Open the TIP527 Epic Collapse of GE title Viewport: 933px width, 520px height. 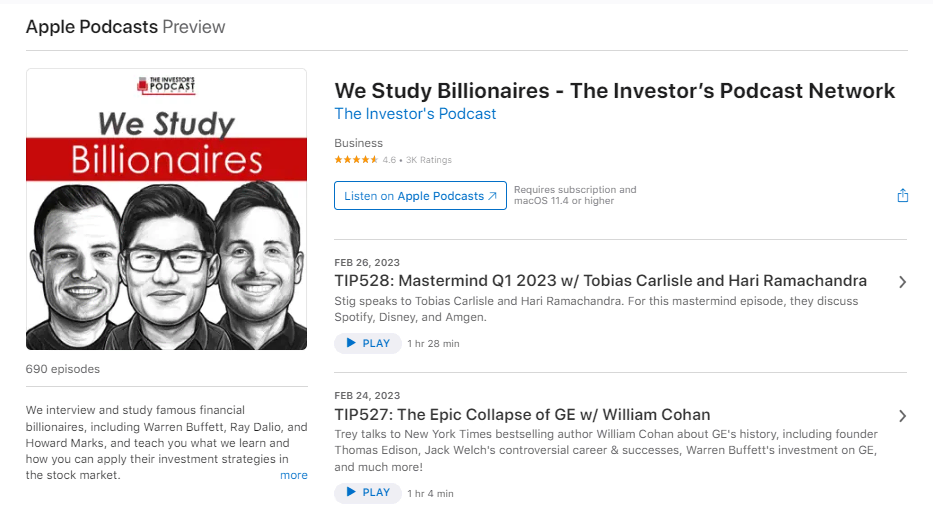coord(522,414)
